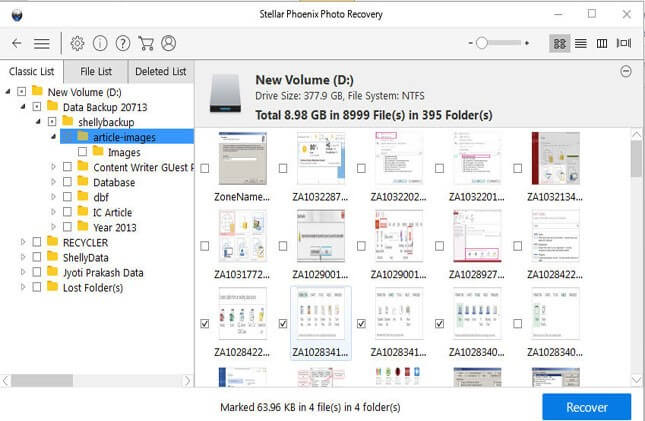Switch to list view layout

pyautogui.click(x=580, y=43)
